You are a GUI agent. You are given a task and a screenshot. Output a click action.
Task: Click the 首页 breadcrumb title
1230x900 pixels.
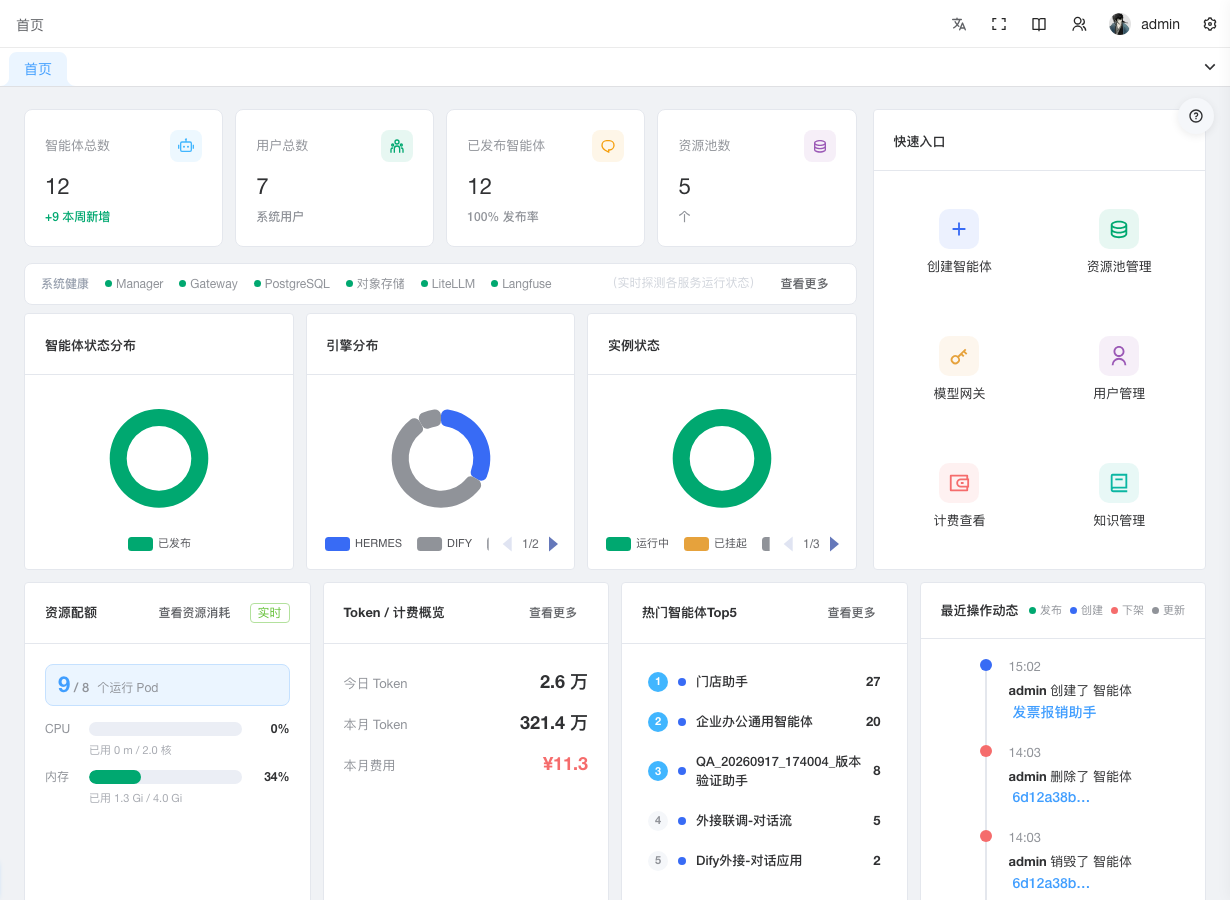(30, 25)
